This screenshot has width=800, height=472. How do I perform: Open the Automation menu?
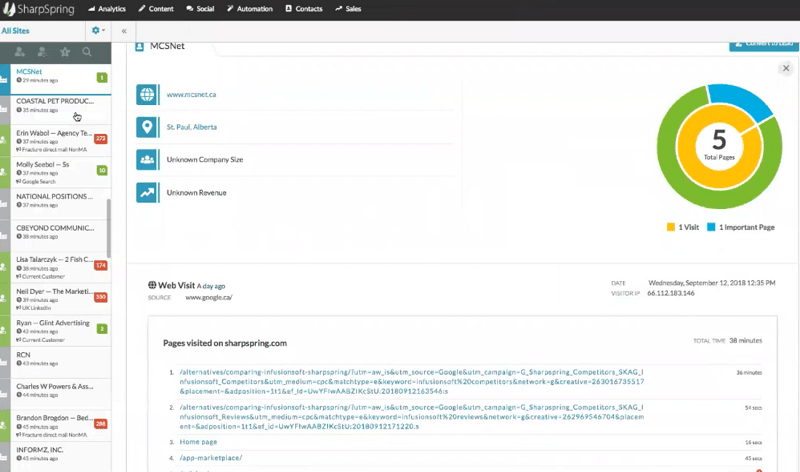pos(250,8)
